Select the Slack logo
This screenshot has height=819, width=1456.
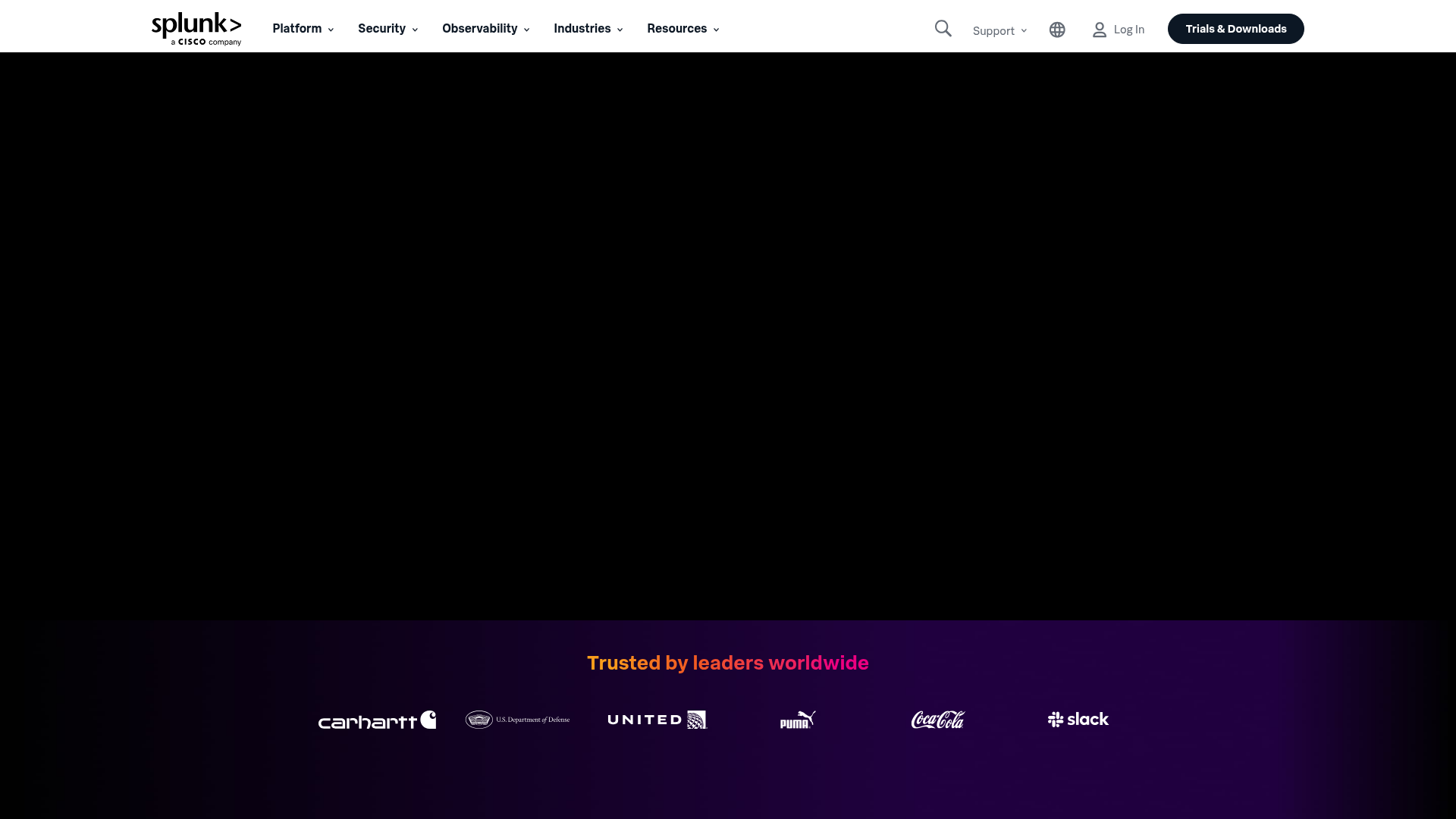click(1078, 719)
